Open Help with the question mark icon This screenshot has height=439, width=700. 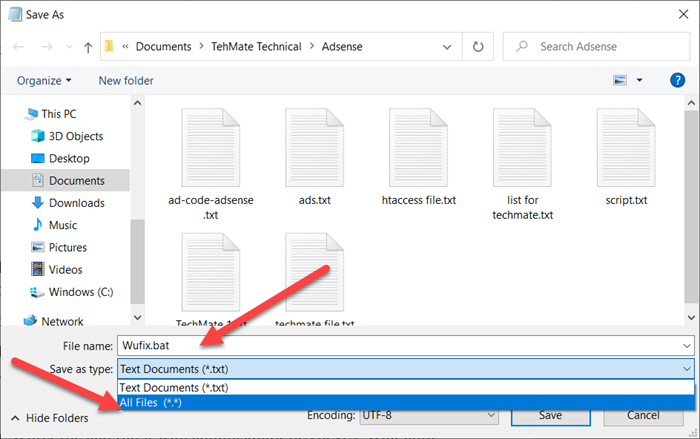pos(677,80)
